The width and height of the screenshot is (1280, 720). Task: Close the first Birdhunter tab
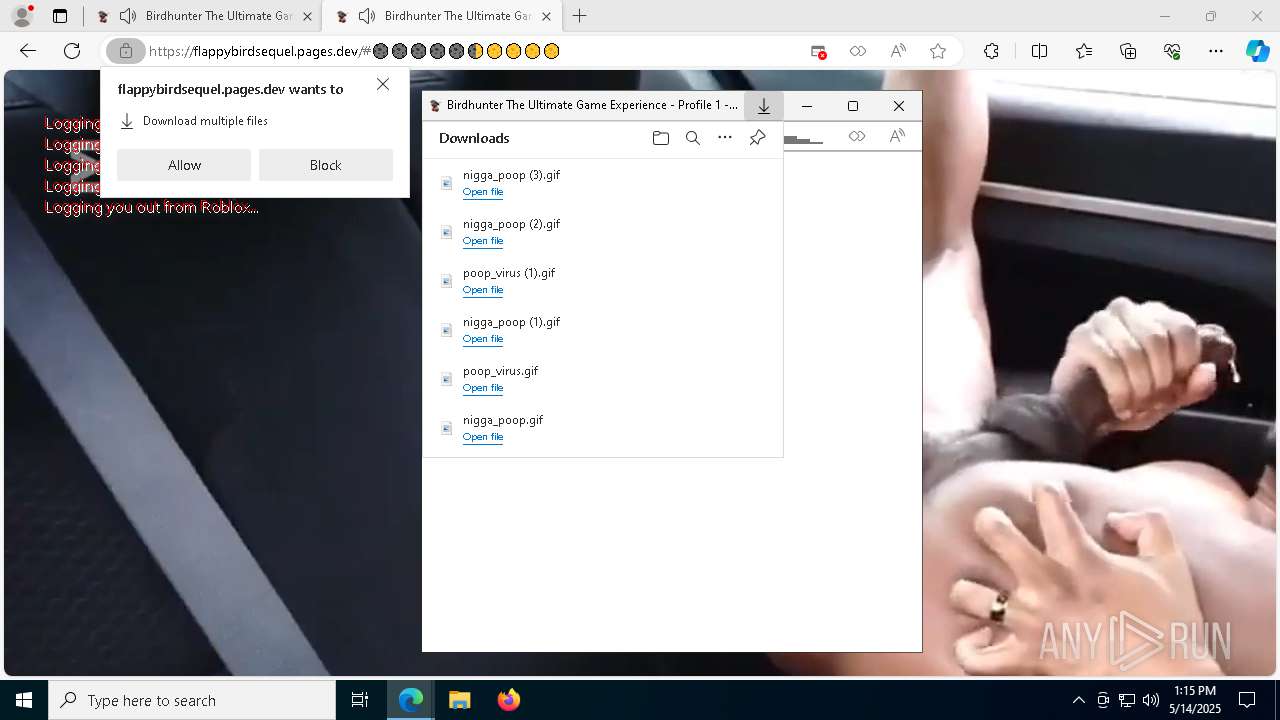[307, 16]
